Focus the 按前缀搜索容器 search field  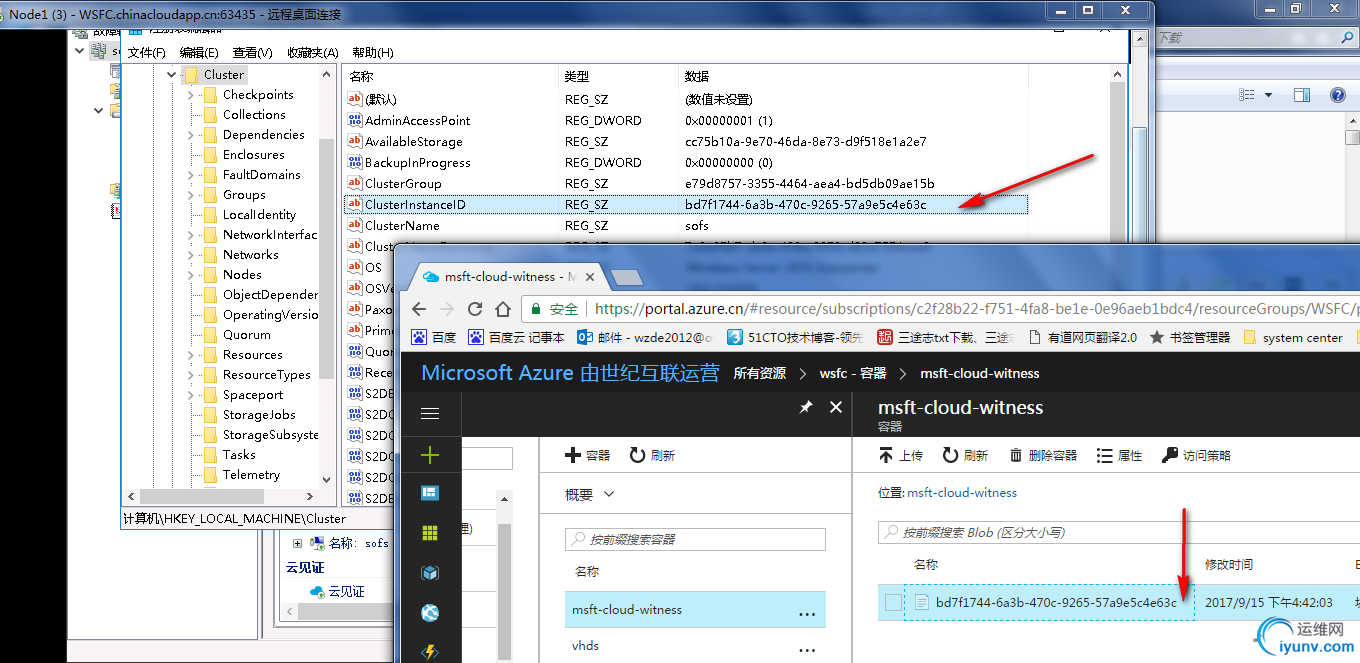(x=695, y=539)
